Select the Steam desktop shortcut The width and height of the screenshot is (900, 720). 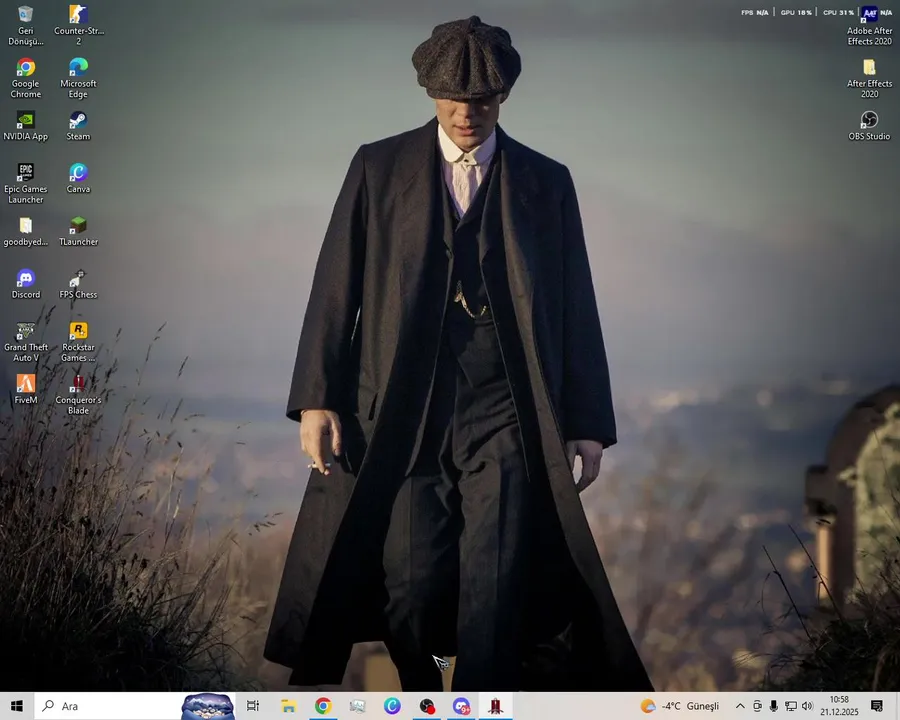pyautogui.click(x=79, y=126)
